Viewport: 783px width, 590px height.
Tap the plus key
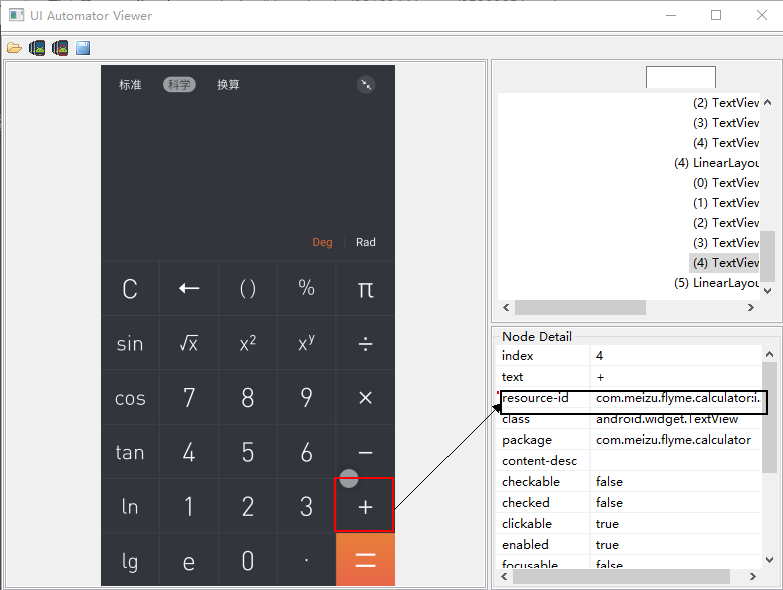[365, 505]
